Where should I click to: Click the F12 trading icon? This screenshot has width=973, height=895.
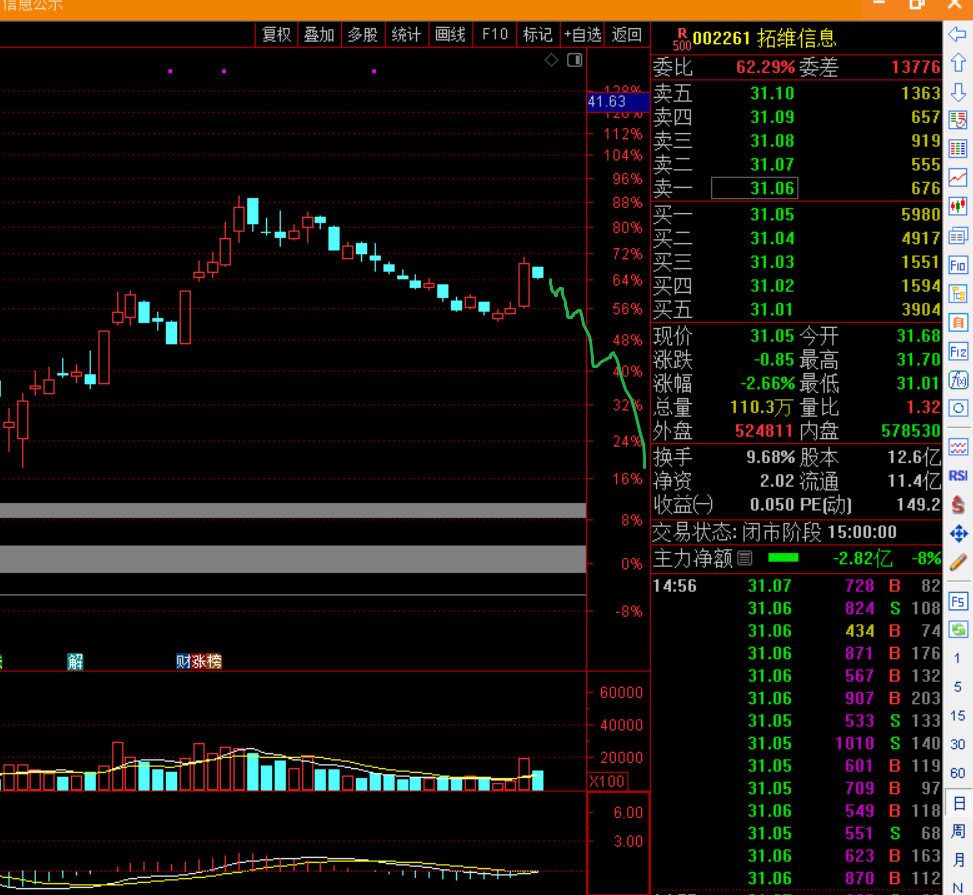[957, 352]
